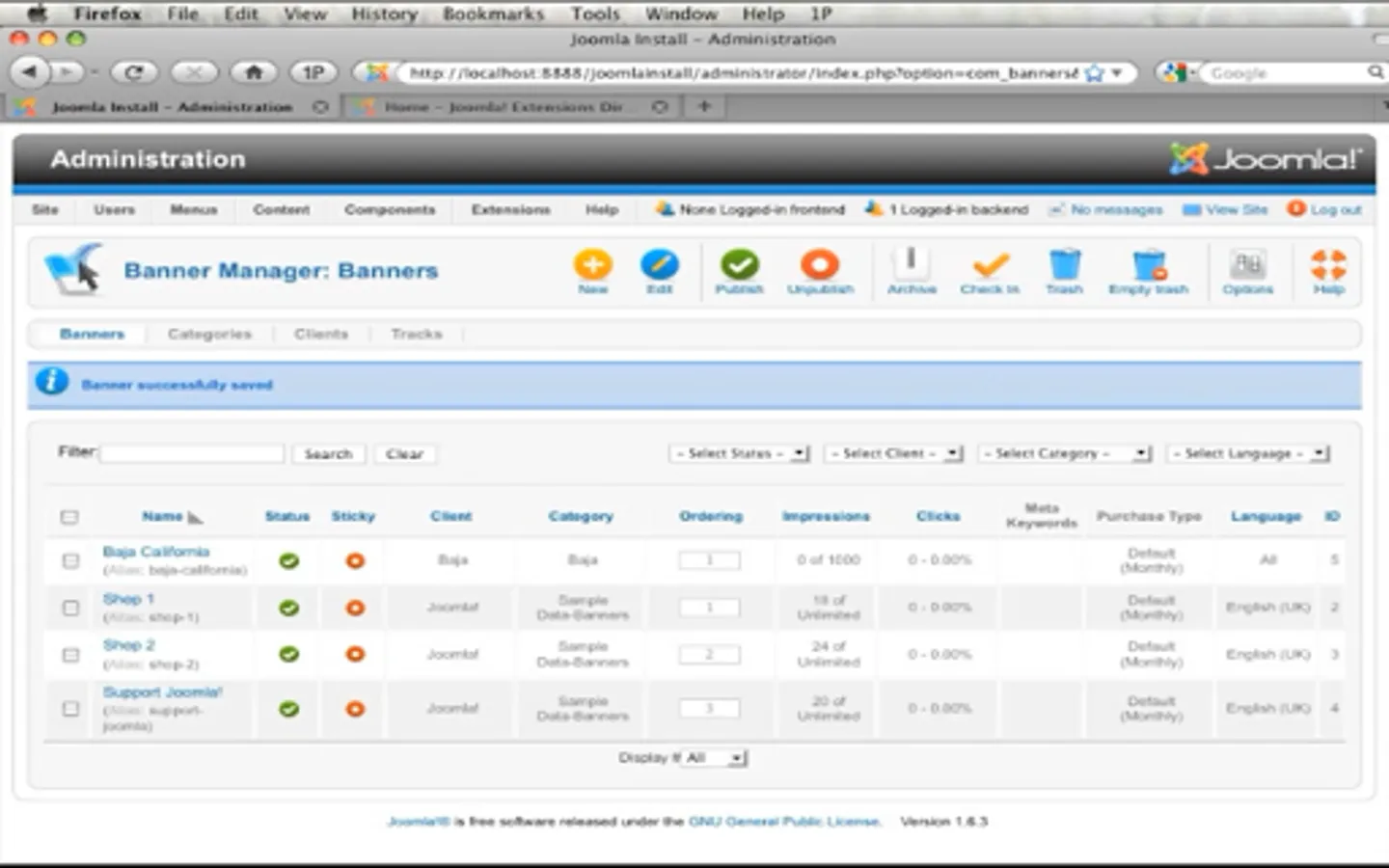Open the Extensions menu
1389x868 pixels.
pos(511,209)
